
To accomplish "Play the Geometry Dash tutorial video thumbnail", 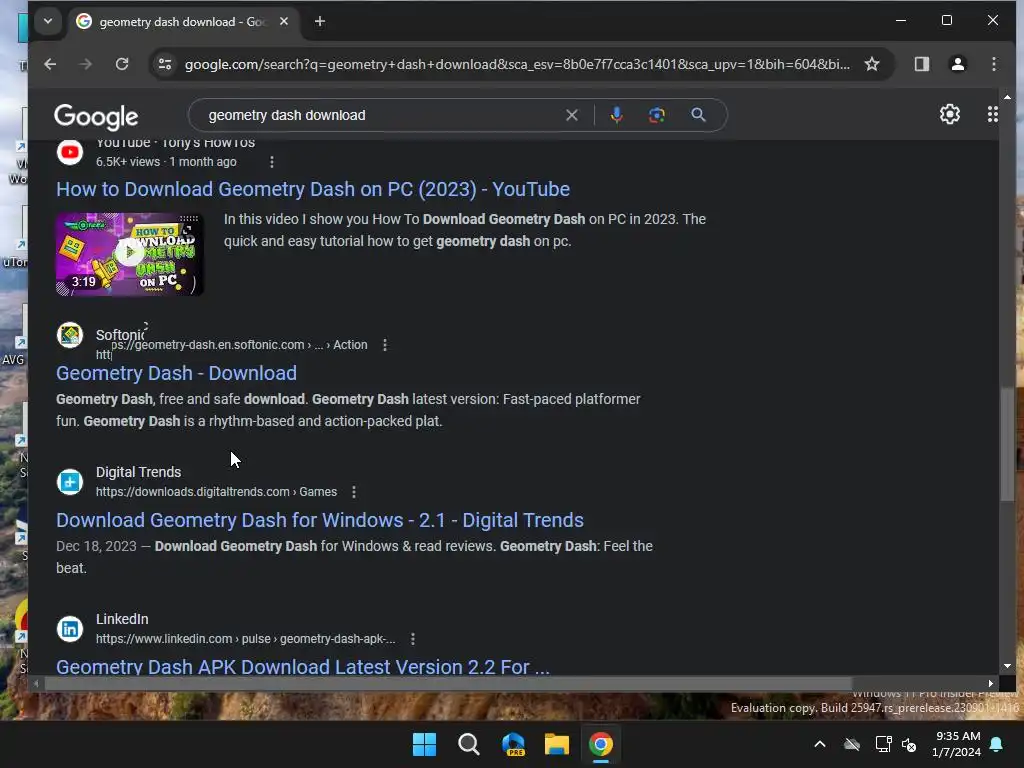I will (129, 254).
